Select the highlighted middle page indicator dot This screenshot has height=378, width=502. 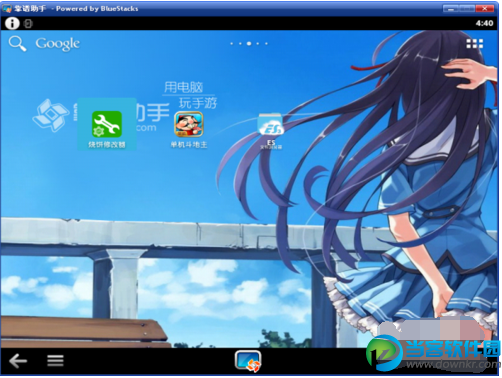[249, 44]
